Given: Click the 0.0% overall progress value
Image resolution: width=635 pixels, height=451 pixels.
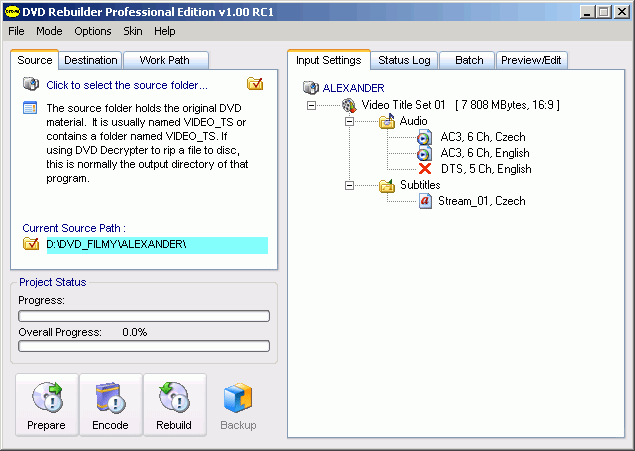Looking at the screenshot, I should [x=134, y=332].
